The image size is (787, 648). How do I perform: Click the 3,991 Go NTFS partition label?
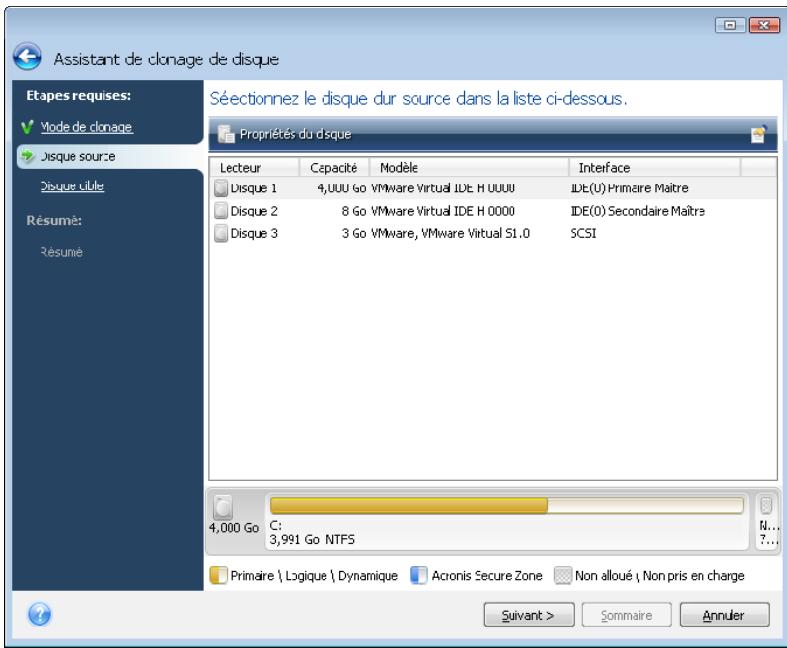tap(312, 540)
